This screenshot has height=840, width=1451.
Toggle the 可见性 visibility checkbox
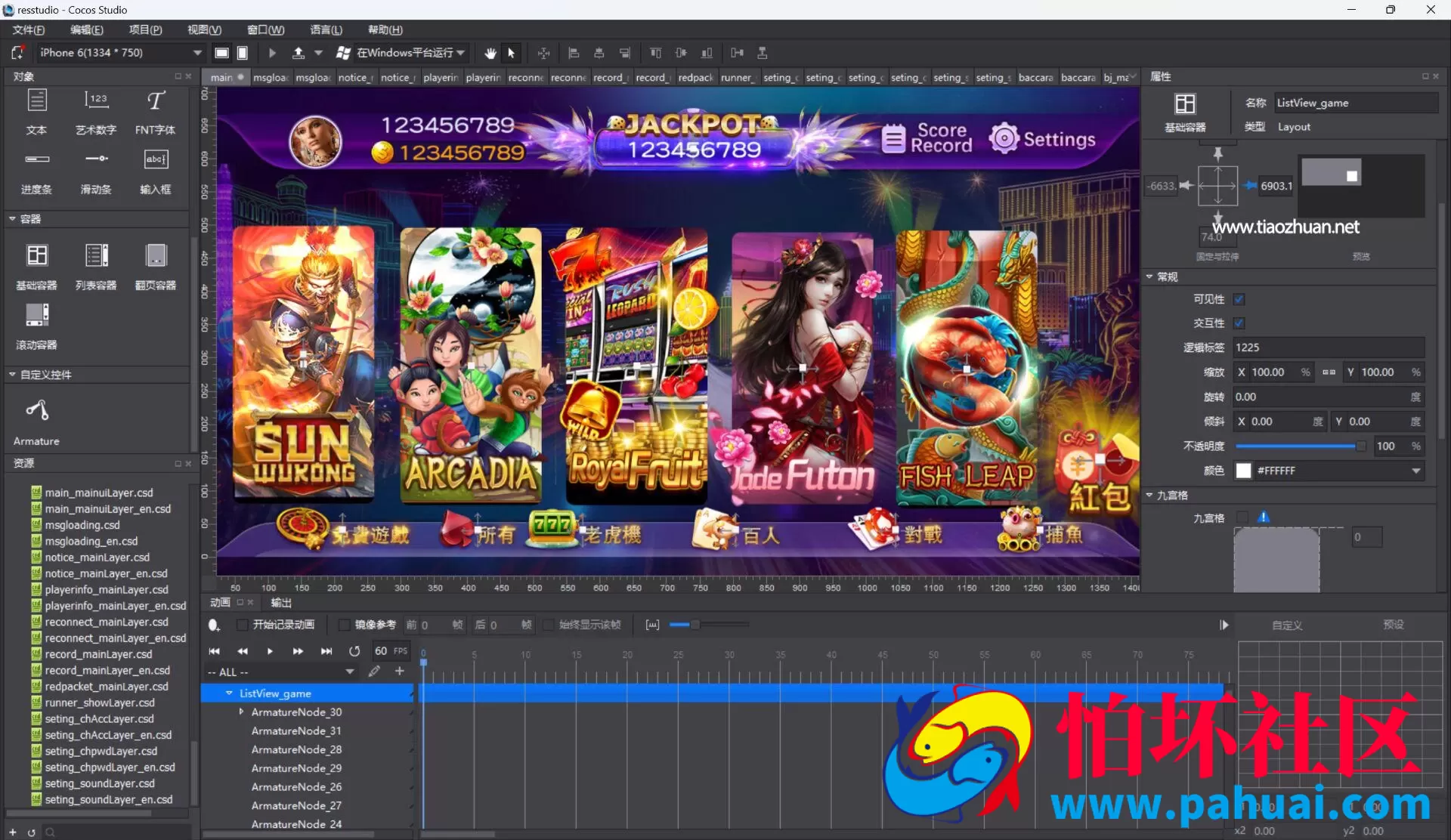(x=1239, y=299)
